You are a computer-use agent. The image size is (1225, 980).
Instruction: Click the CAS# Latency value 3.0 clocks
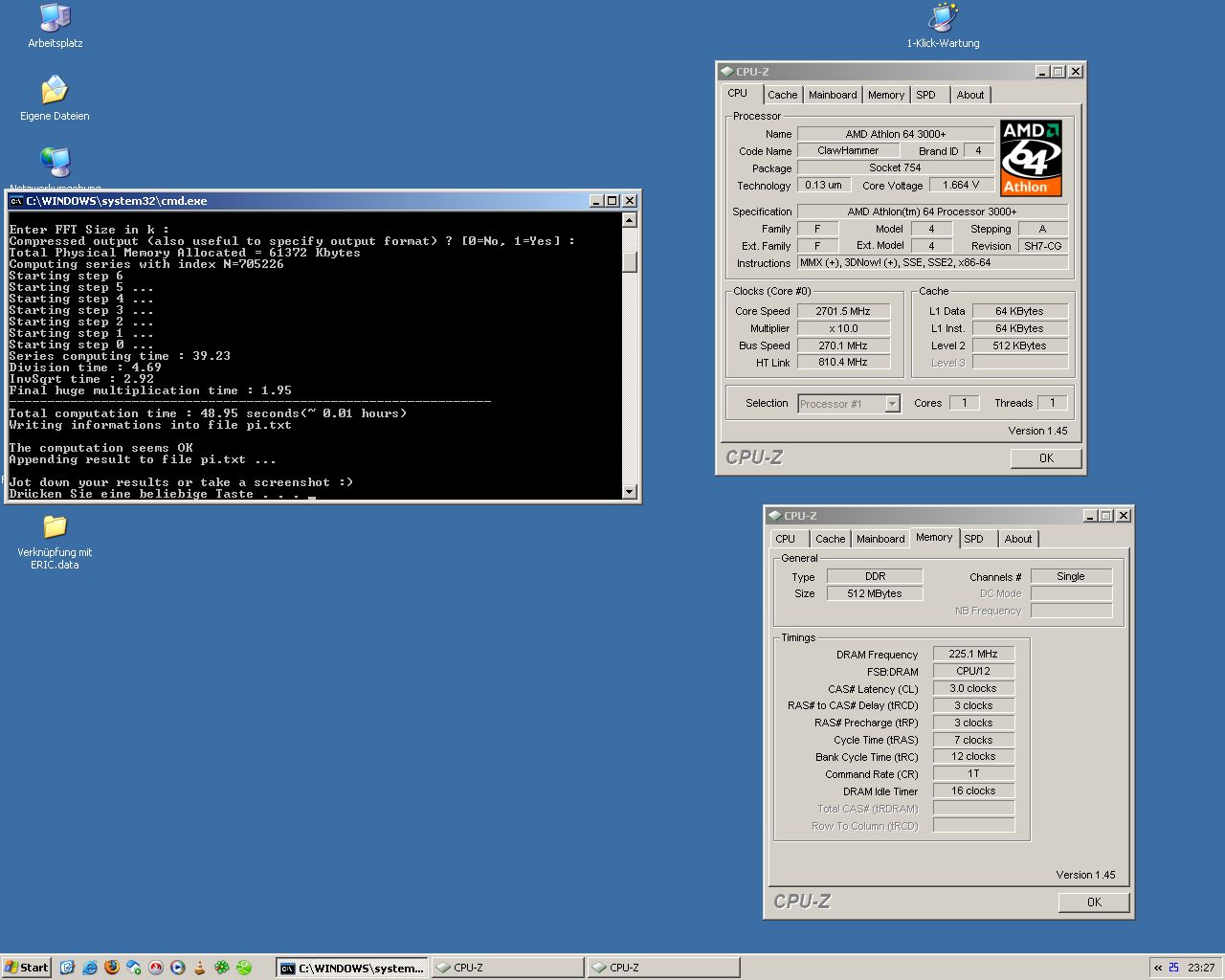click(x=973, y=689)
